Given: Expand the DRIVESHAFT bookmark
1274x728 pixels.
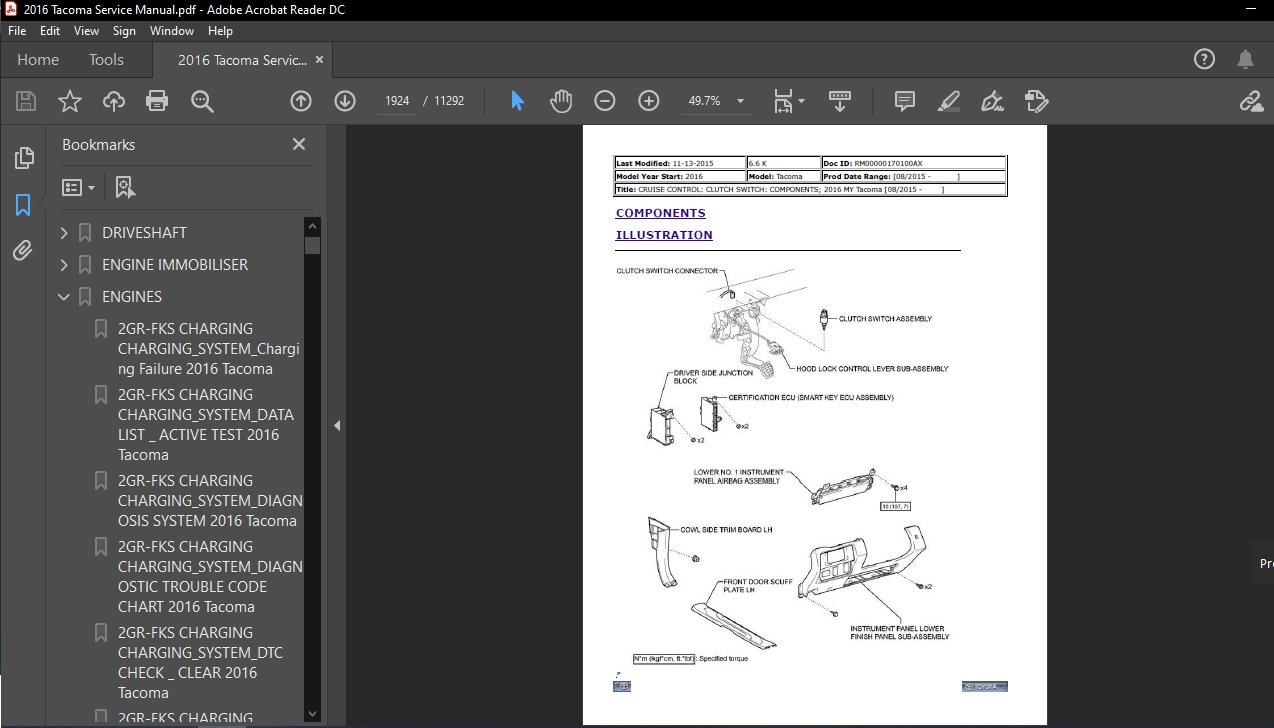Looking at the screenshot, I should 65,233.
